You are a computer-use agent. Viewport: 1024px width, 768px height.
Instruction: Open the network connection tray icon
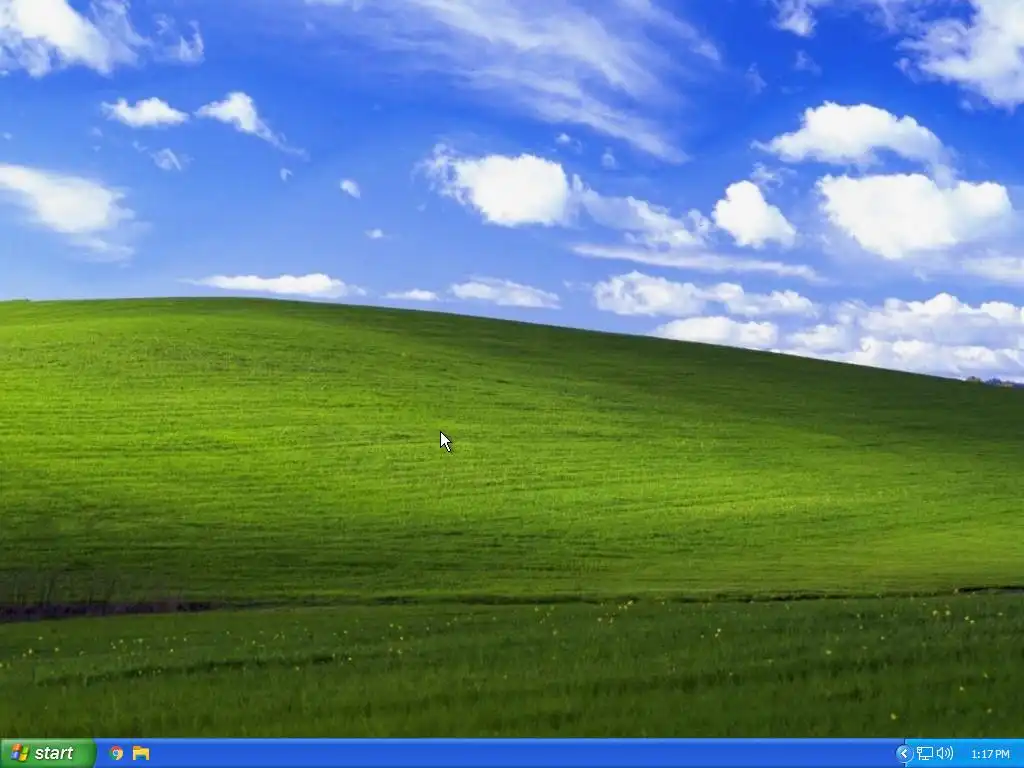coord(924,754)
